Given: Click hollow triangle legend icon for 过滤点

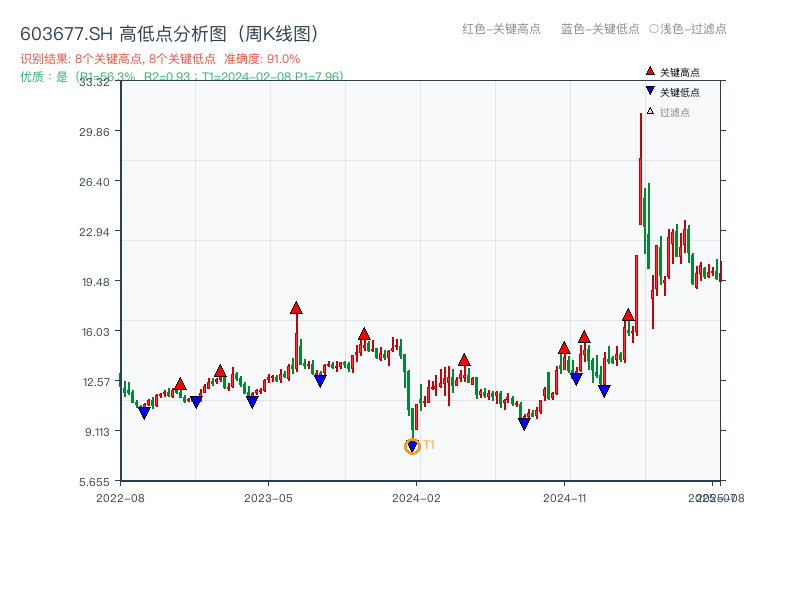Looking at the screenshot, I should 650,111.
